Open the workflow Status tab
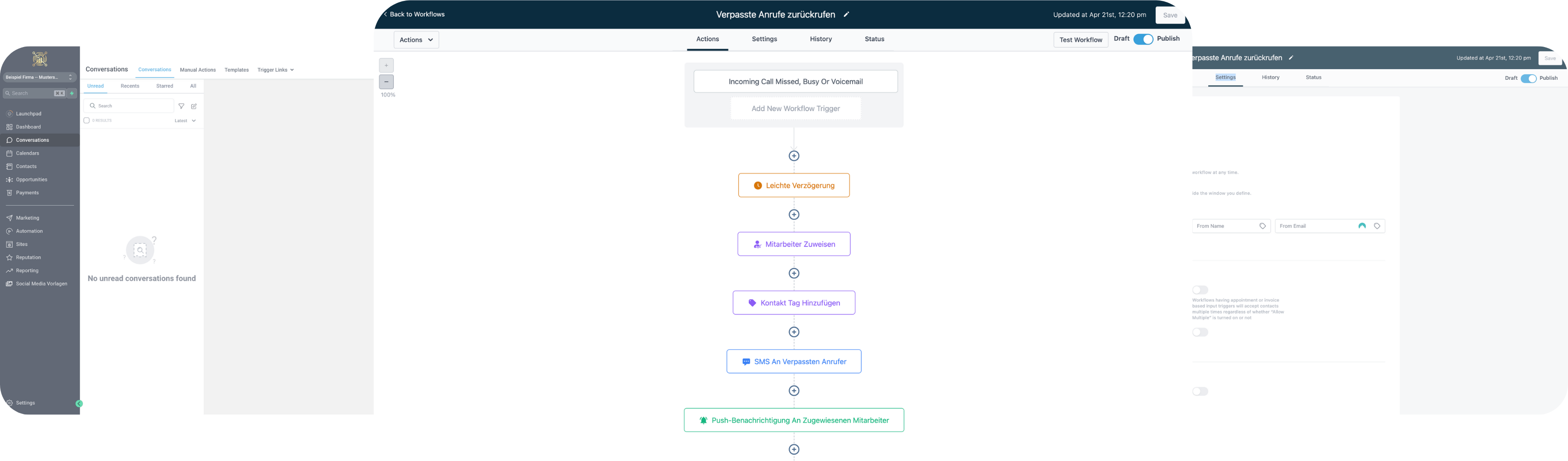Screen dimensions: 1568x461 coord(874,39)
